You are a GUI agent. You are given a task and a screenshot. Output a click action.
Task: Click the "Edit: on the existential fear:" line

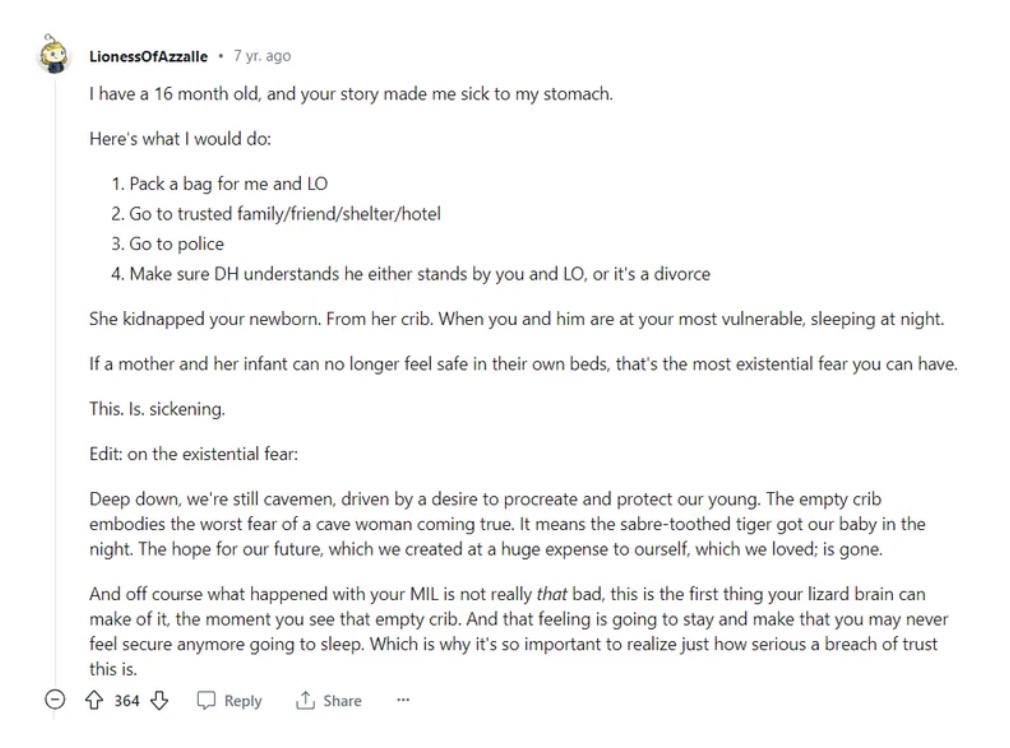point(194,454)
